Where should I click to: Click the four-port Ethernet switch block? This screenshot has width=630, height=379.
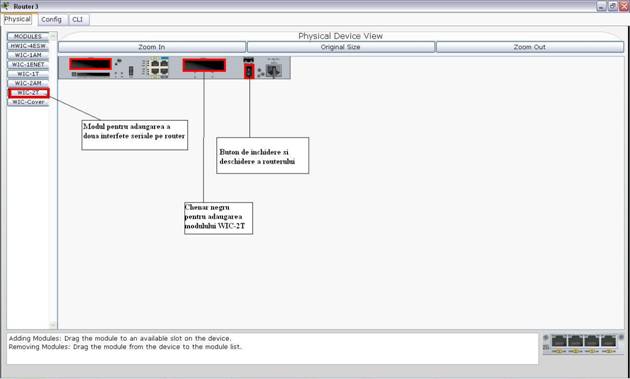pos(159,67)
